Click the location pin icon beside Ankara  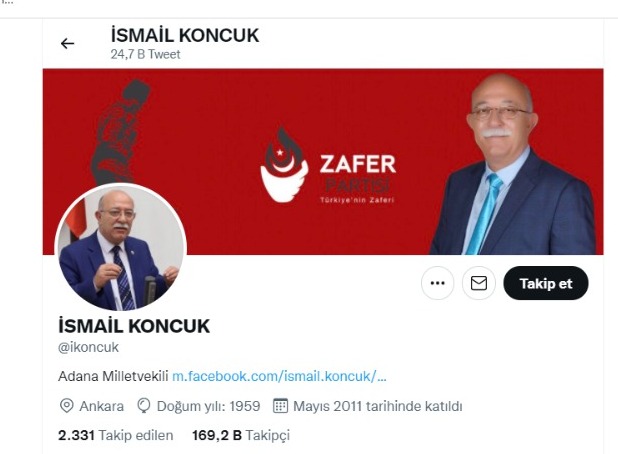(x=66, y=406)
